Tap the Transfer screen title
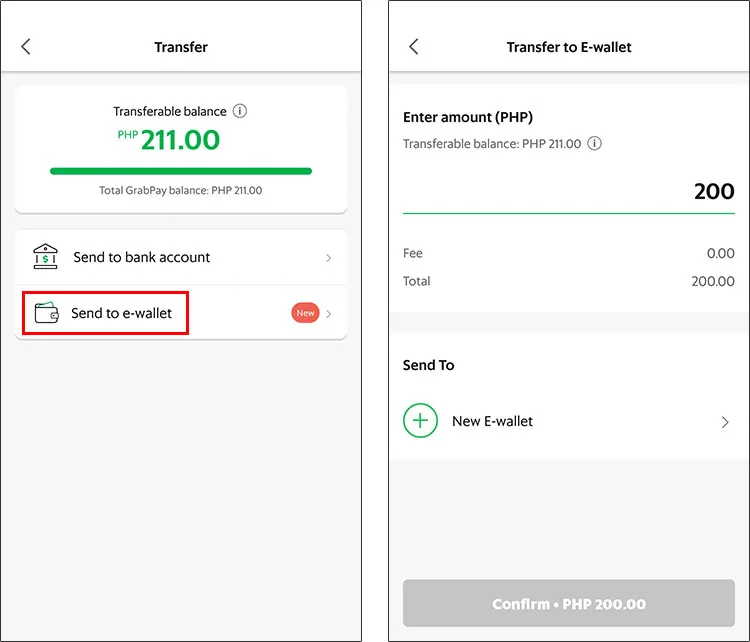Image resolution: width=750 pixels, height=642 pixels. click(181, 47)
